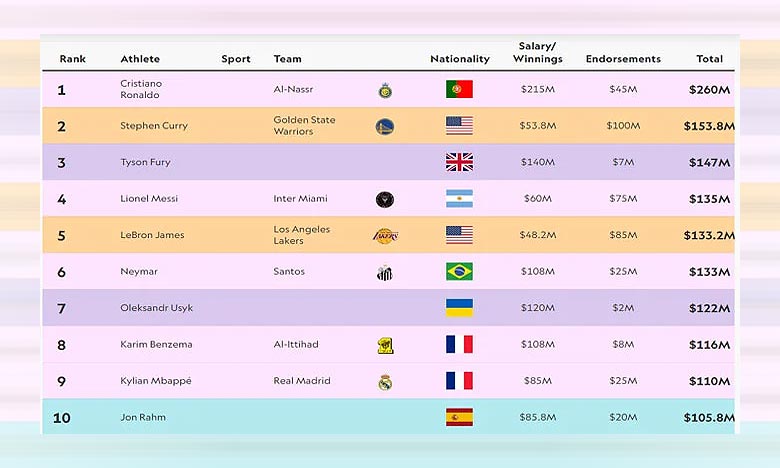The image size is (780, 468).
Task: Click the Golden State Warriors logo
Action: click(384, 126)
